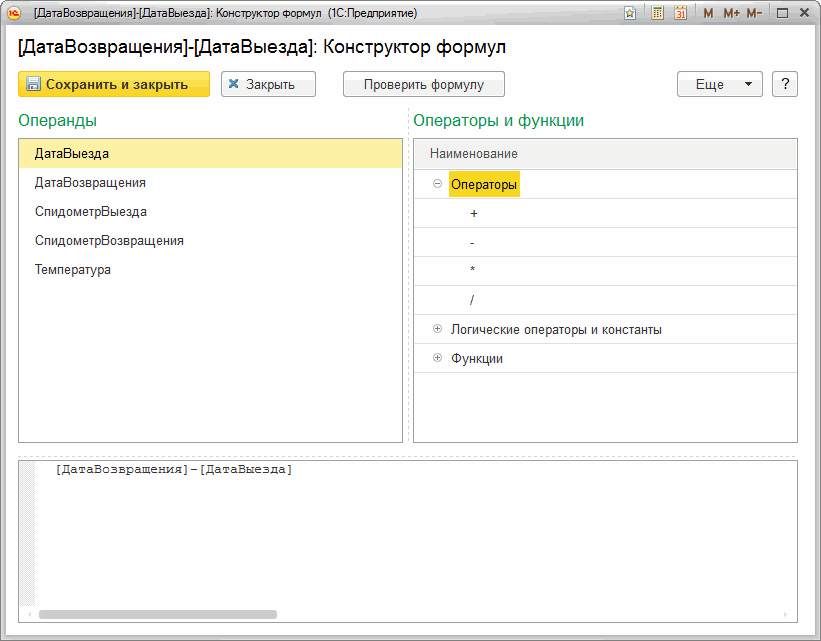This screenshot has width=821, height=641.
Task: Select operand ДатаВозвращения
Action: 210,183
